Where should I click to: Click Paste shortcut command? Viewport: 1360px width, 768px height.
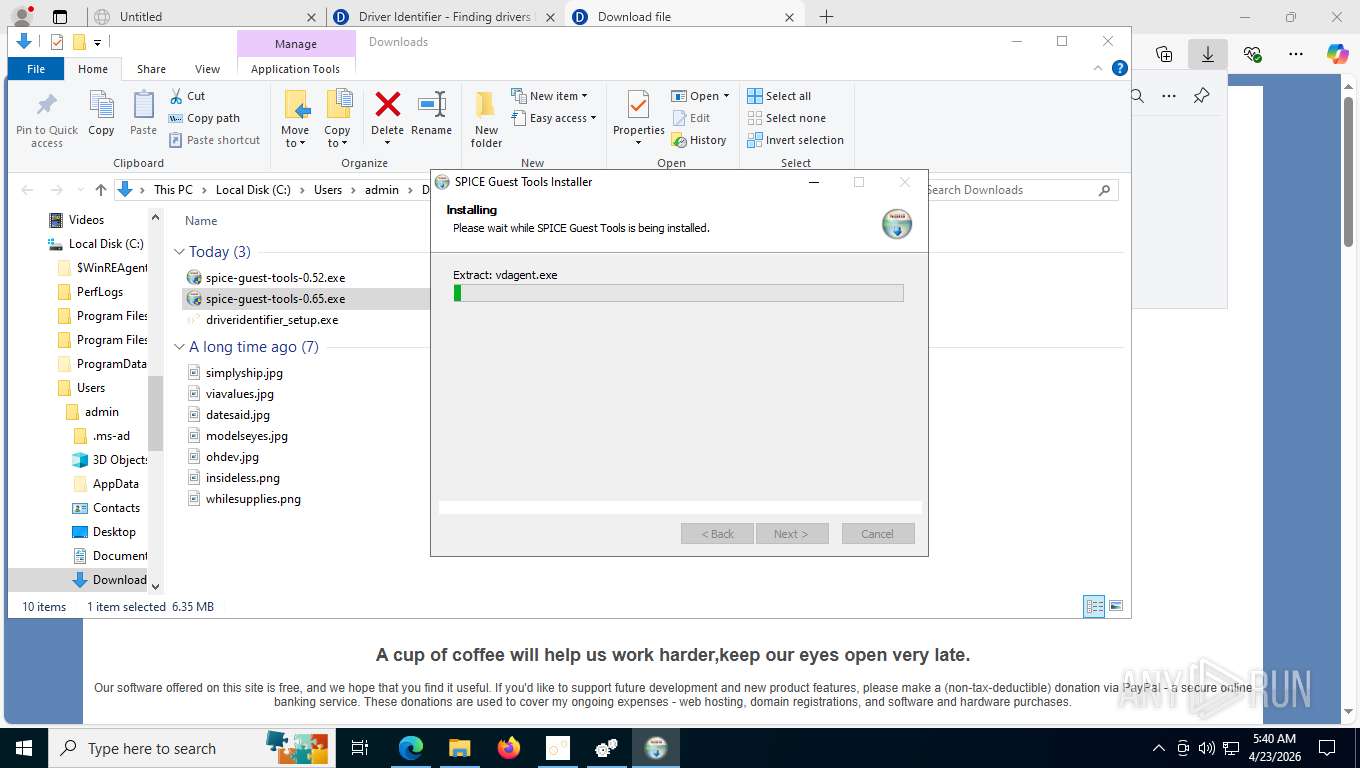[x=215, y=140]
